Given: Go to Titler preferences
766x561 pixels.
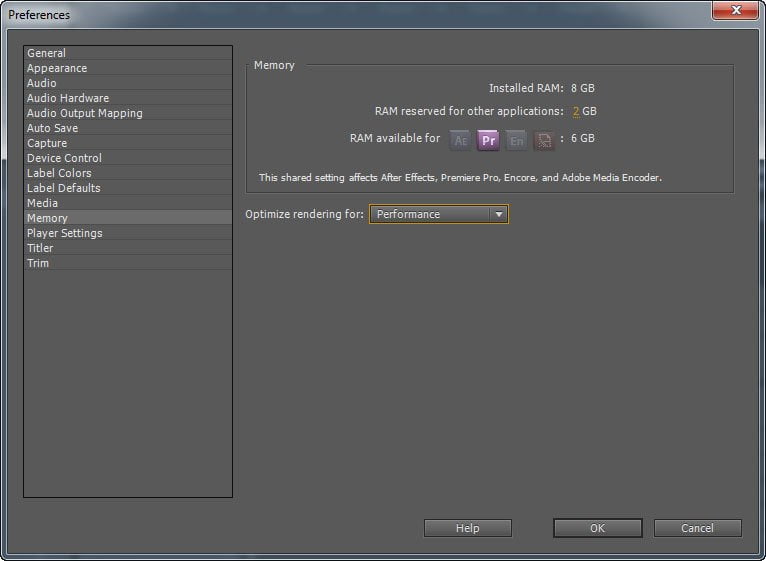Looking at the screenshot, I should click(128, 248).
